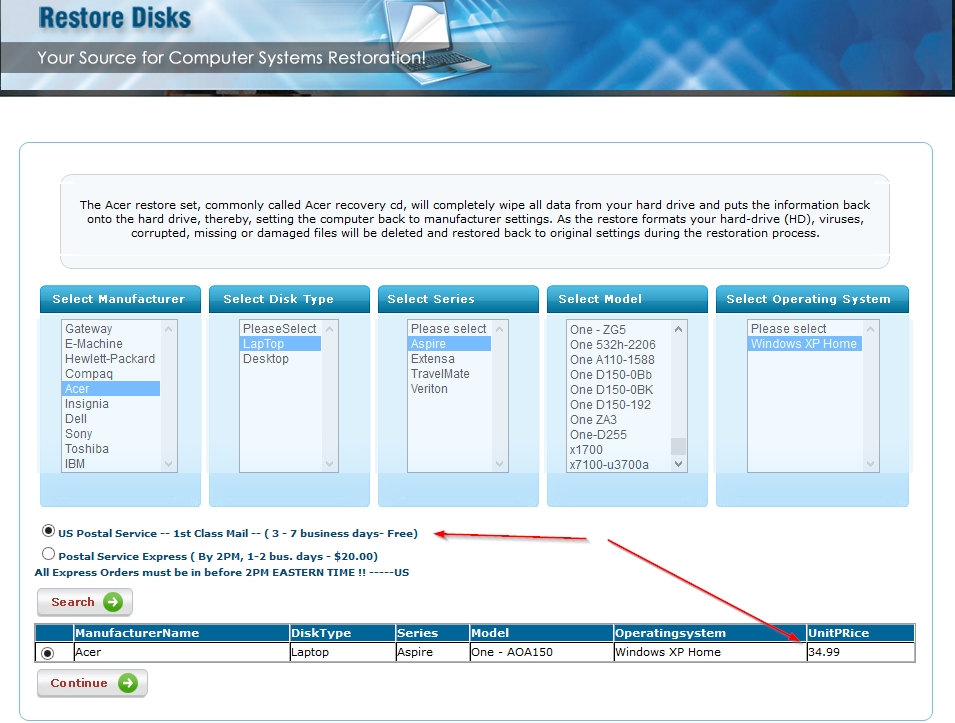Select Veriton series

coord(449,389)
